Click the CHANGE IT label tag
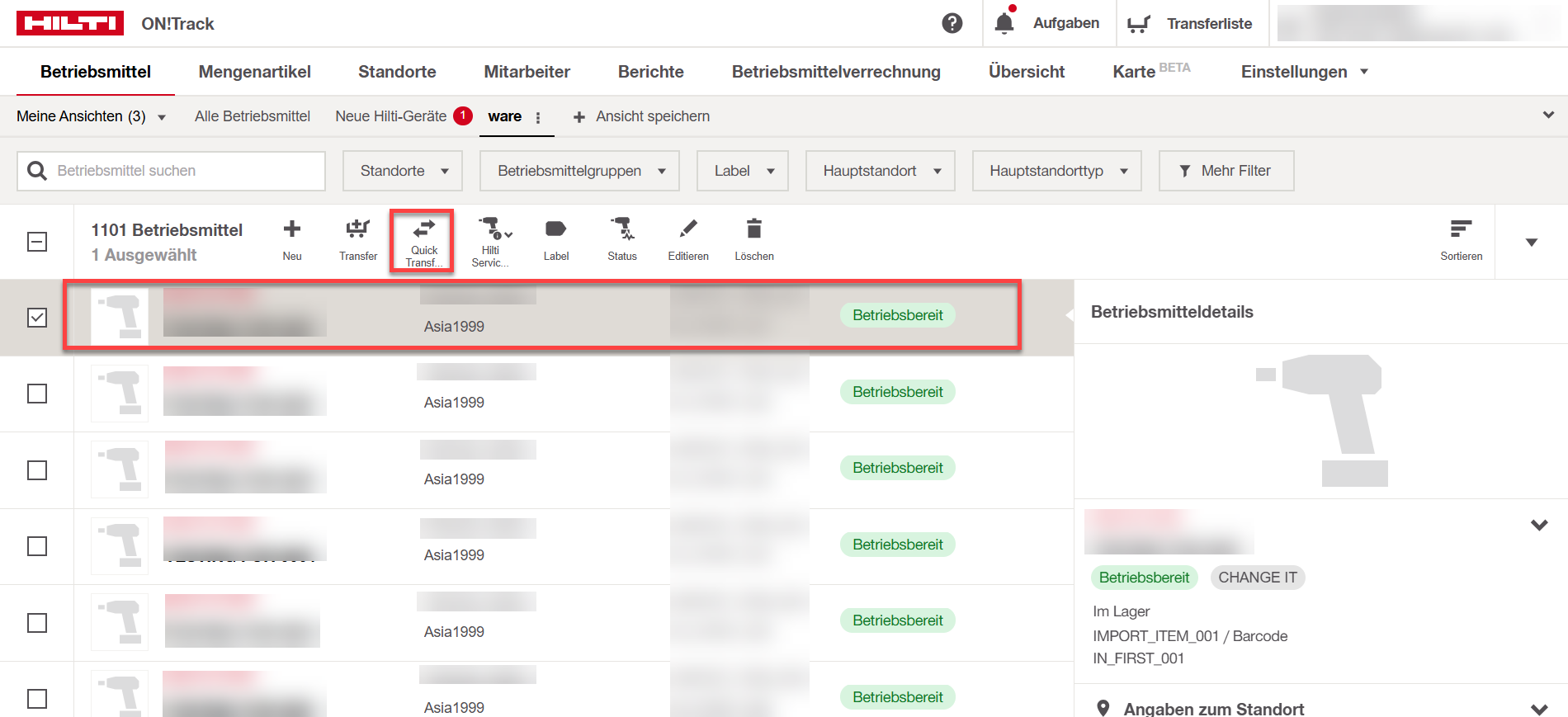Screen dimensions: 1568x717 click(1258, 578)
